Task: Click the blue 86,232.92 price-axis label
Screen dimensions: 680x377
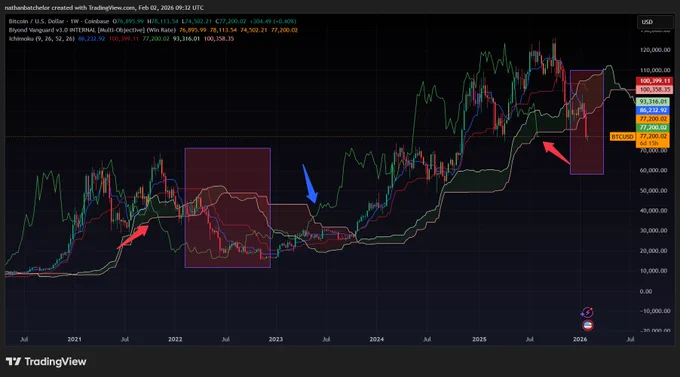Action: pyautogui.click(x=654, y=110)
